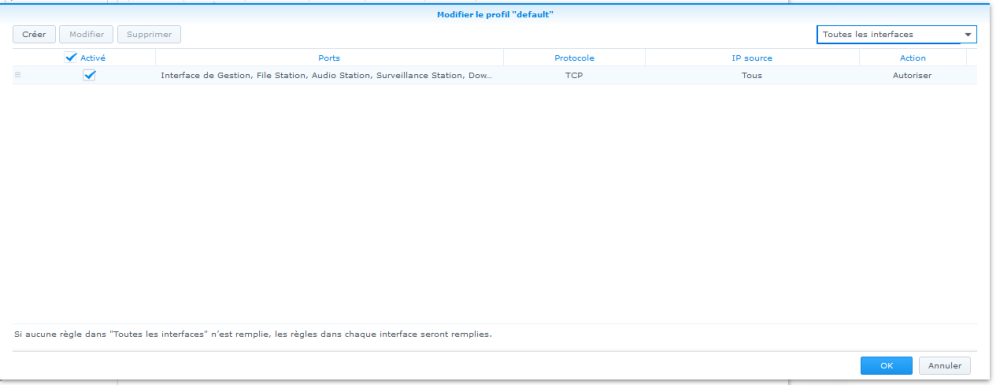
Task: Click the dialog title Modifier le profil "default"
Action: pyautogui.click(x=495, y=14)
